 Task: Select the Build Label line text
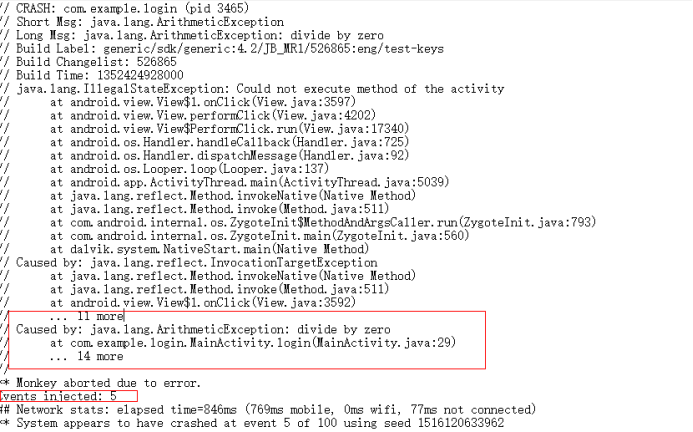[x=230, y=49]
